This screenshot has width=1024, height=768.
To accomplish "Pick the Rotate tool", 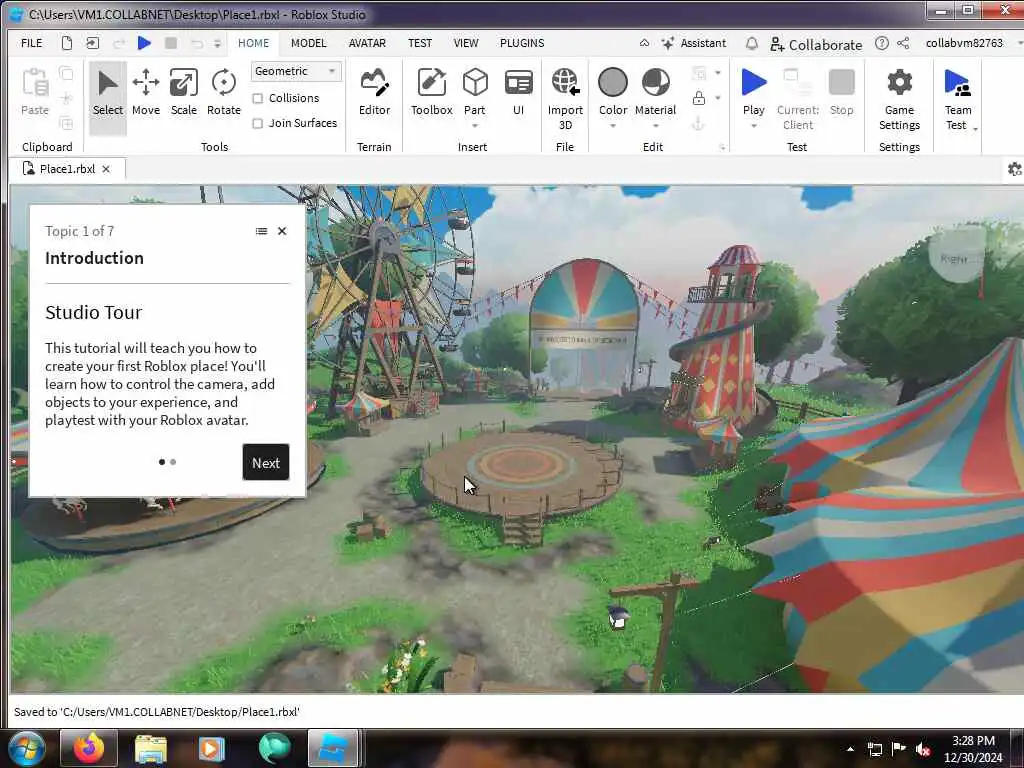I will (223, 93).
